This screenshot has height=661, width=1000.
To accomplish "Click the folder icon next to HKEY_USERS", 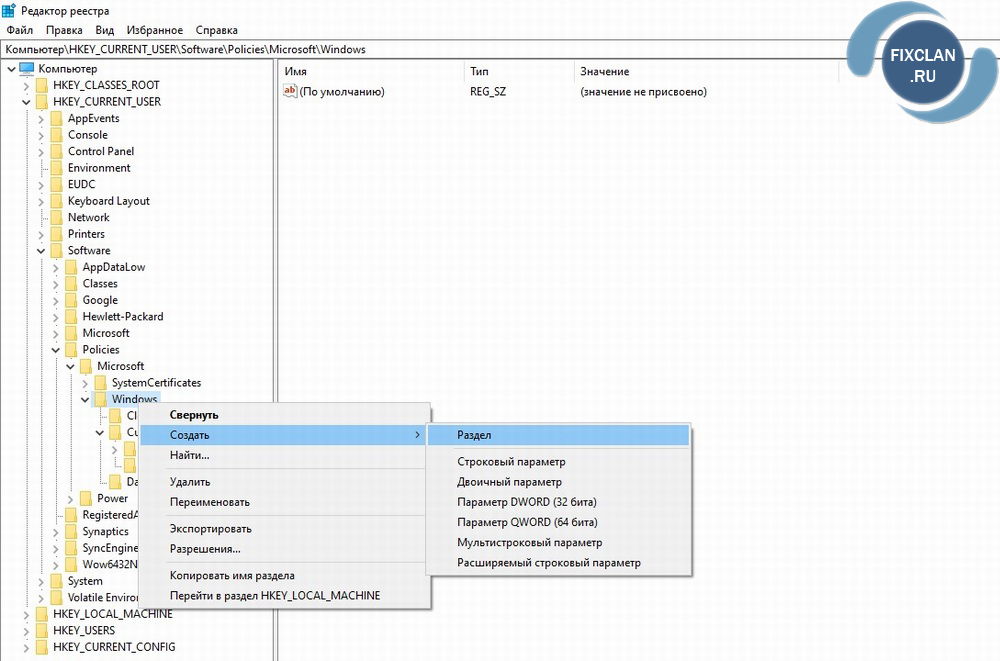I will pos(41,631).
